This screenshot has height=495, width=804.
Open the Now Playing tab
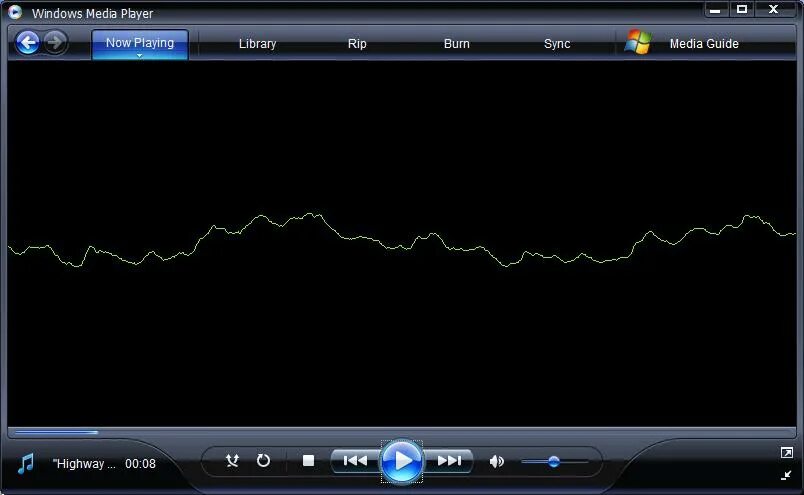pyautogui.click(x=140, y=44)
